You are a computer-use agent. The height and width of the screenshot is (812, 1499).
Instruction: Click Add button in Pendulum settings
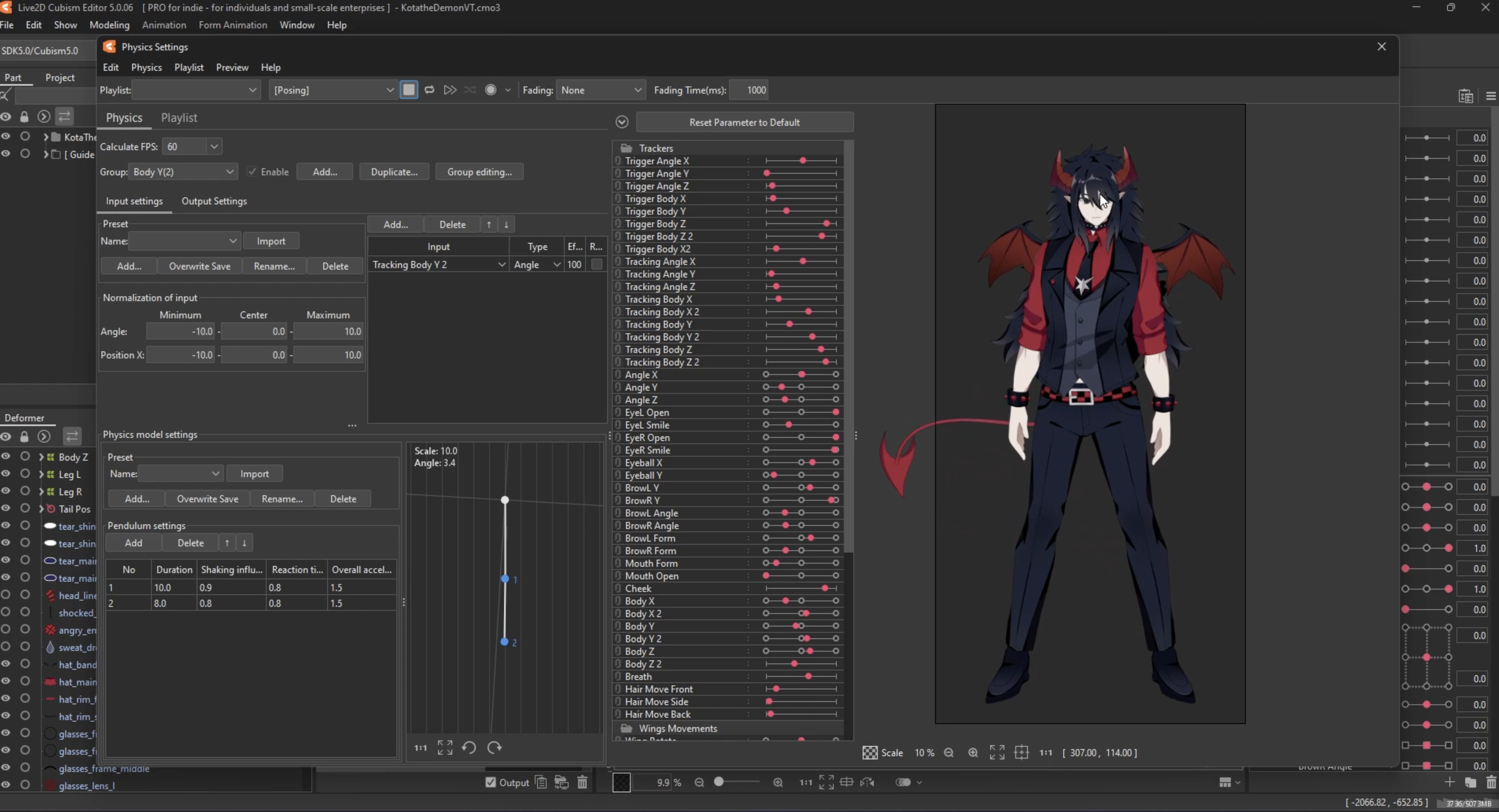(x=133, y=543)
